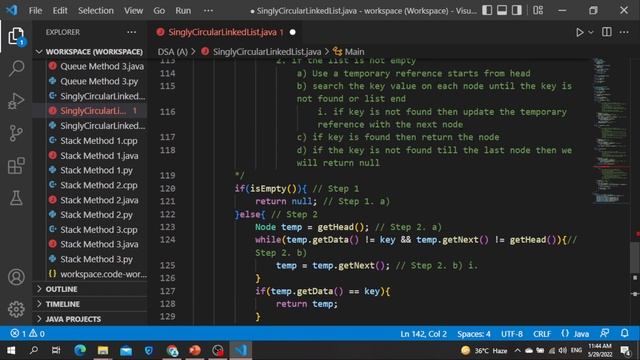Open the Run menu

(183, 11)
